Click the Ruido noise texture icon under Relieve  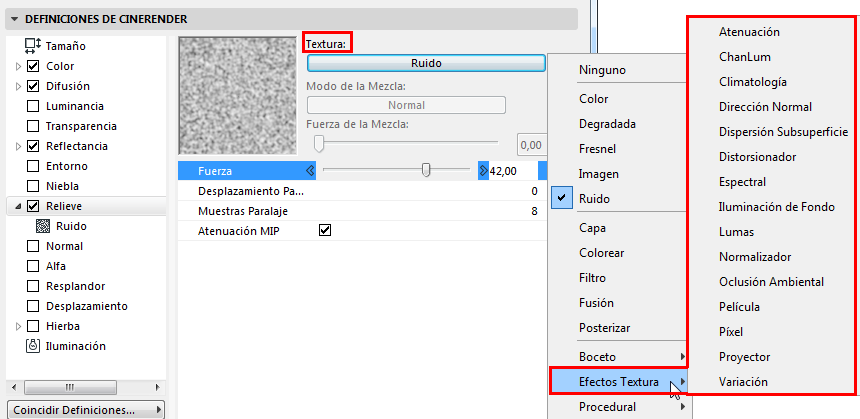tap(42, 226)
